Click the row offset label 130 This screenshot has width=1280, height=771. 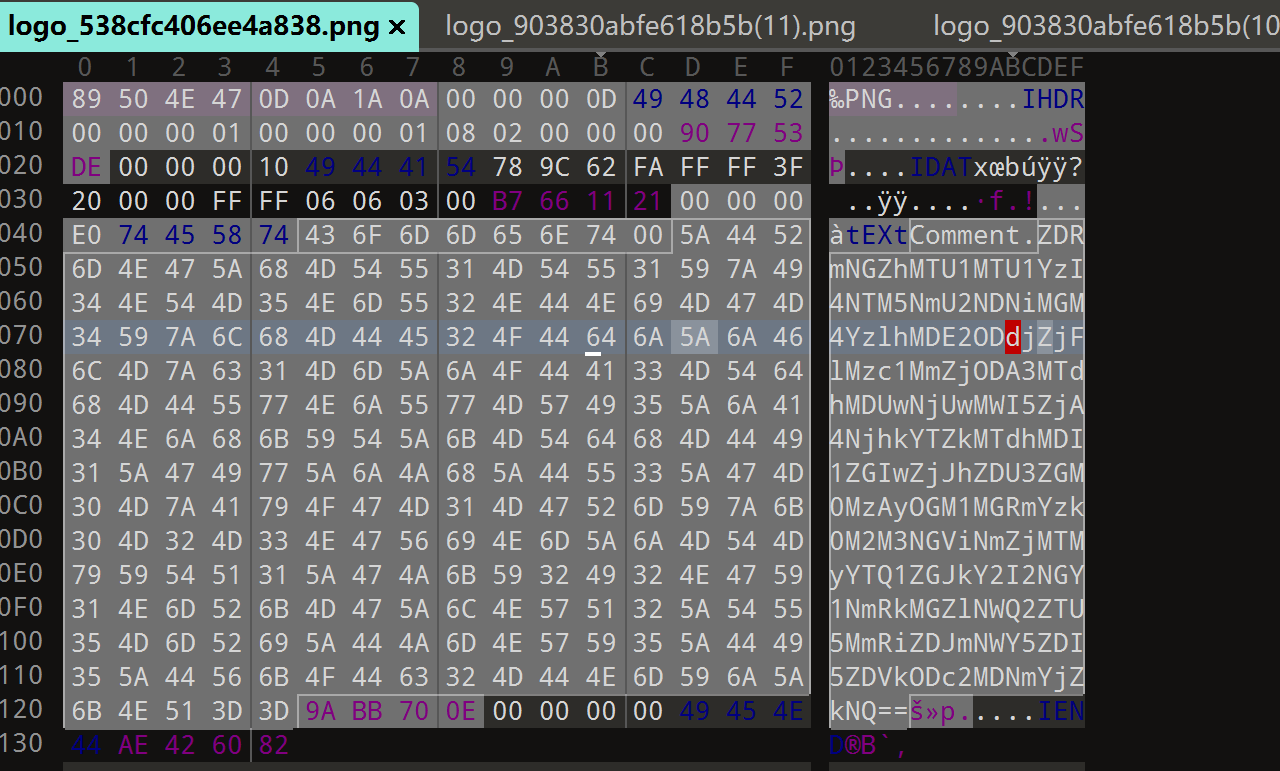pyautogui.click(x=22, y=742)
